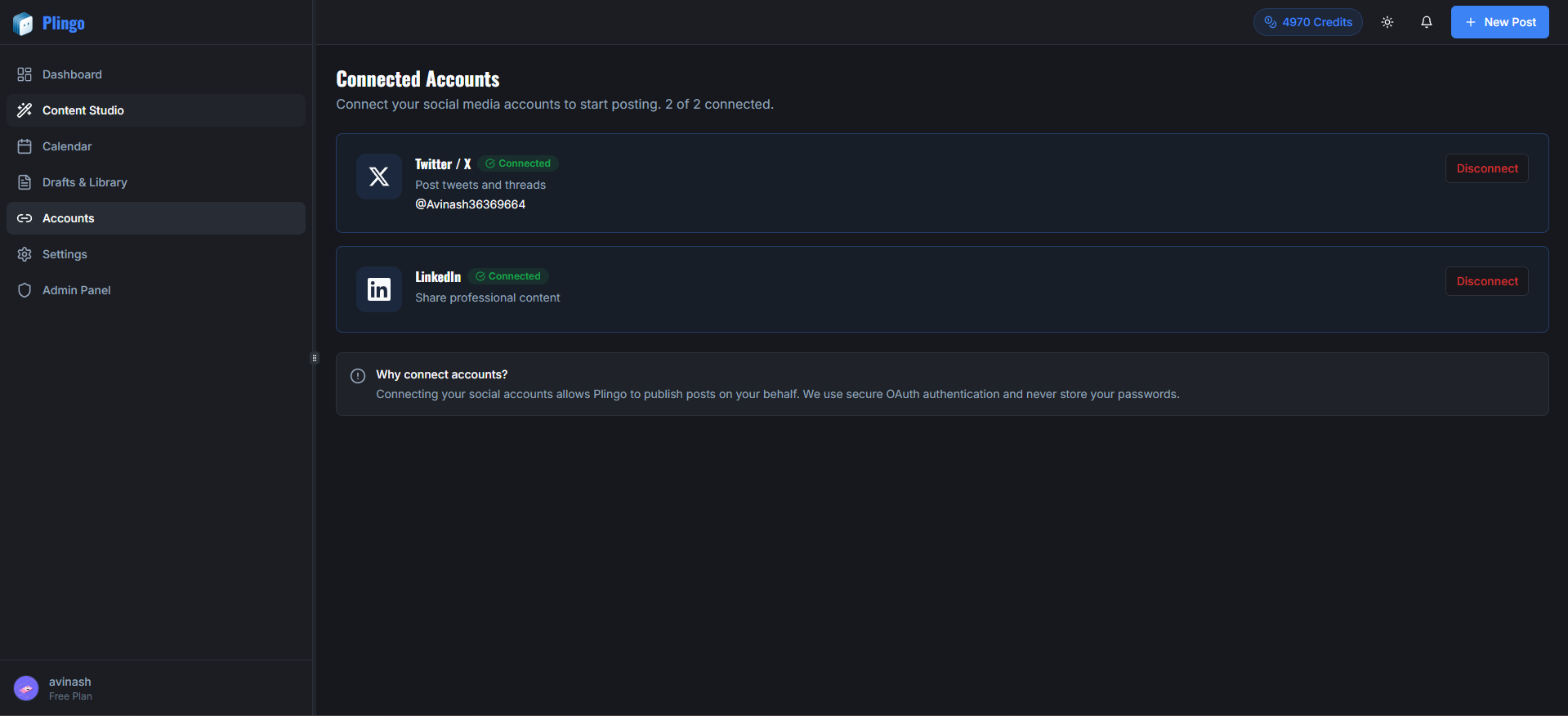Click the Drafts & Library document icon

coord(25,182)
